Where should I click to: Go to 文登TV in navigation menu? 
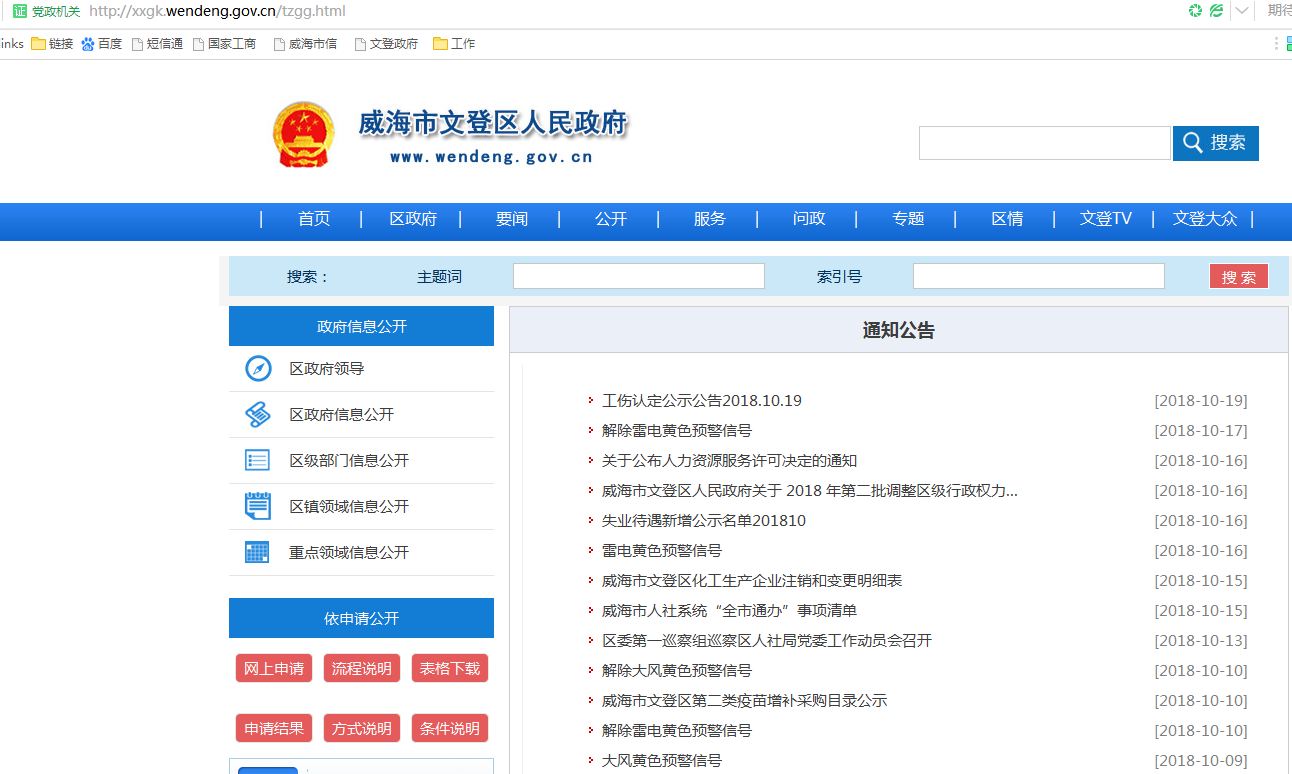pos(1105,219)
